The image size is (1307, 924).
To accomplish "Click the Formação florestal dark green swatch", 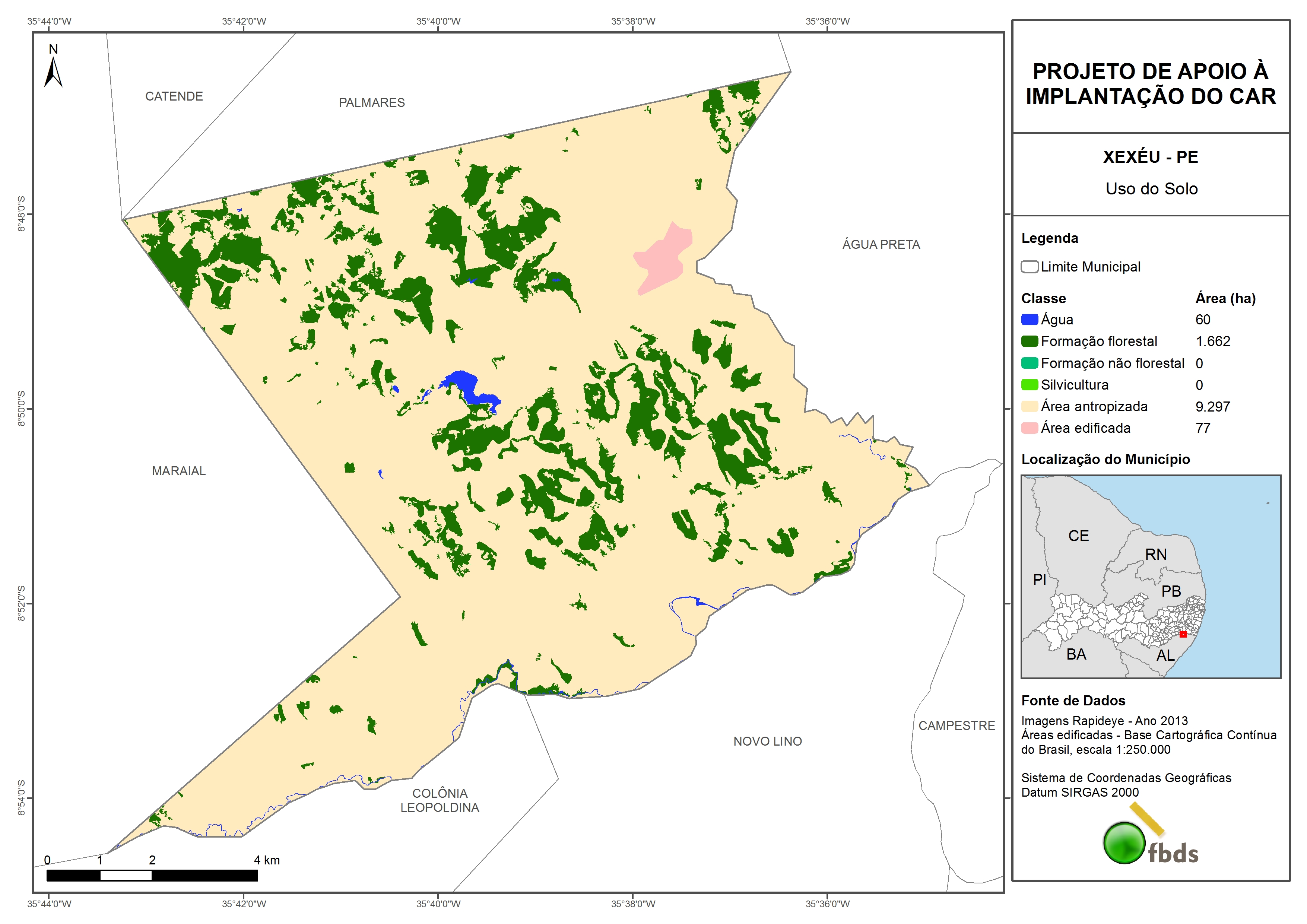I will [1029, 341].
